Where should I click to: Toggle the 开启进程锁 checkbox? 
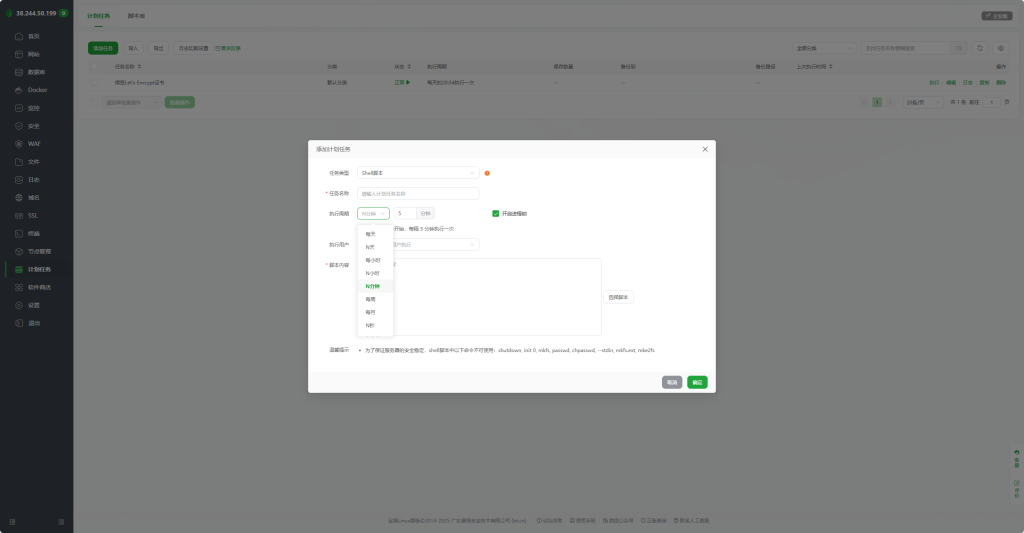(x=495, y=214)
